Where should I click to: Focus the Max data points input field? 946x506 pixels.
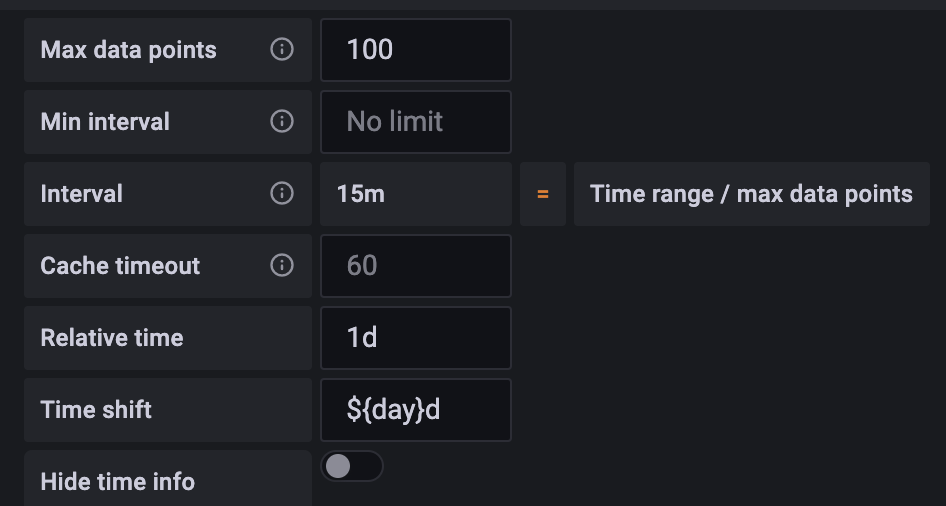click(x=416, y=50)
